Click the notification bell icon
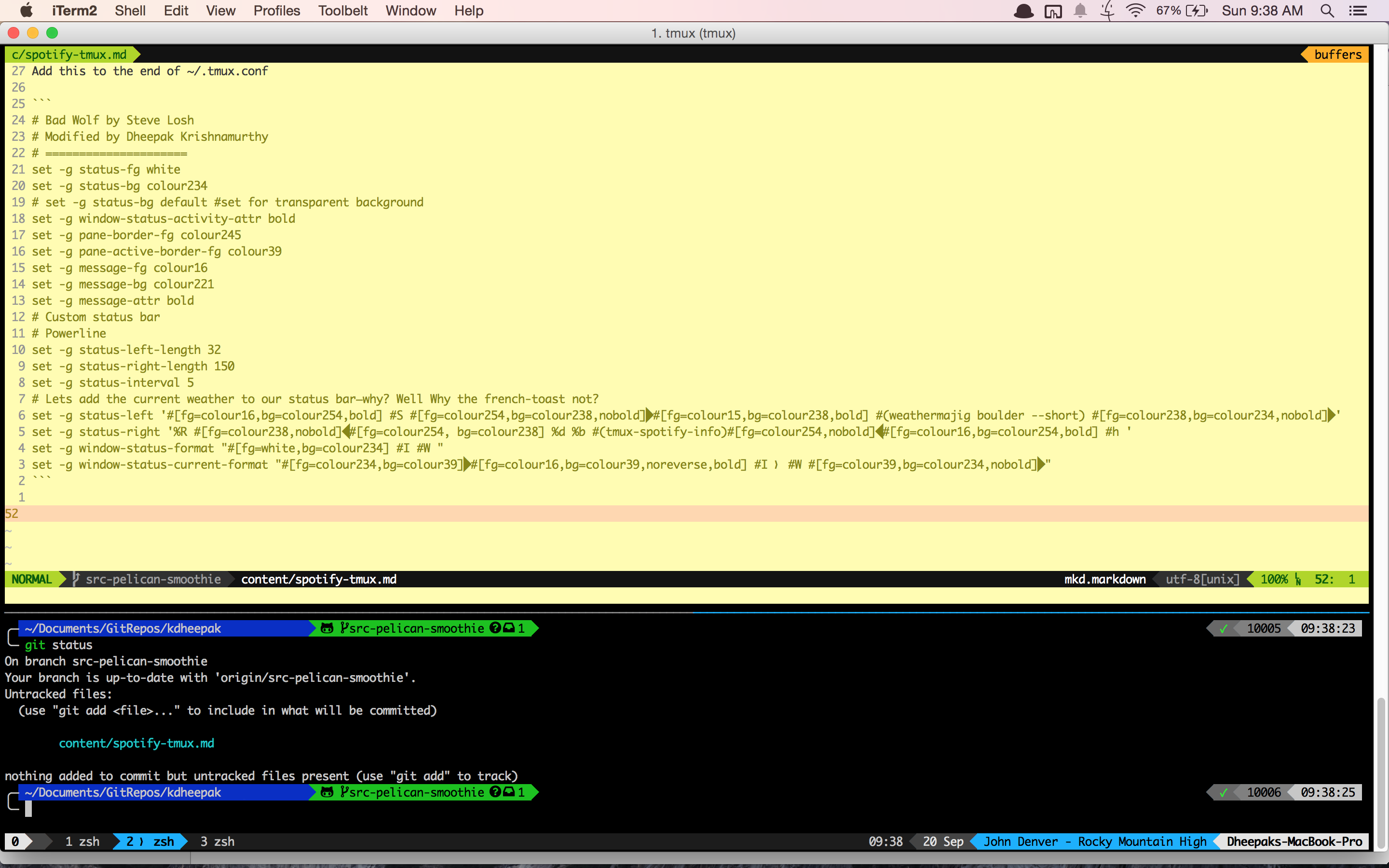1389x868 pixels. (1080, 11)
